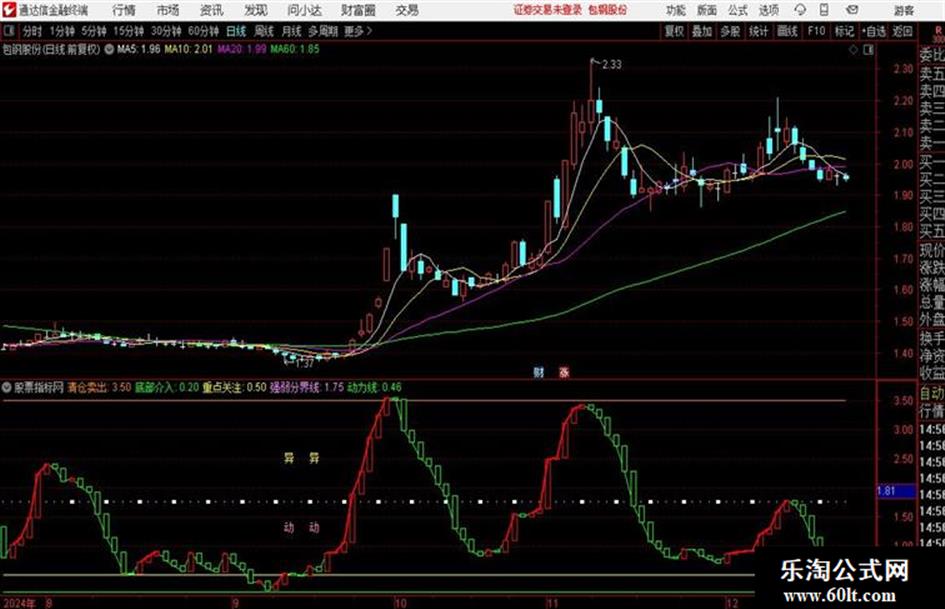Open the 行情 menu
This screenshot has width=945, height=609.
click(x=124, y=10)
